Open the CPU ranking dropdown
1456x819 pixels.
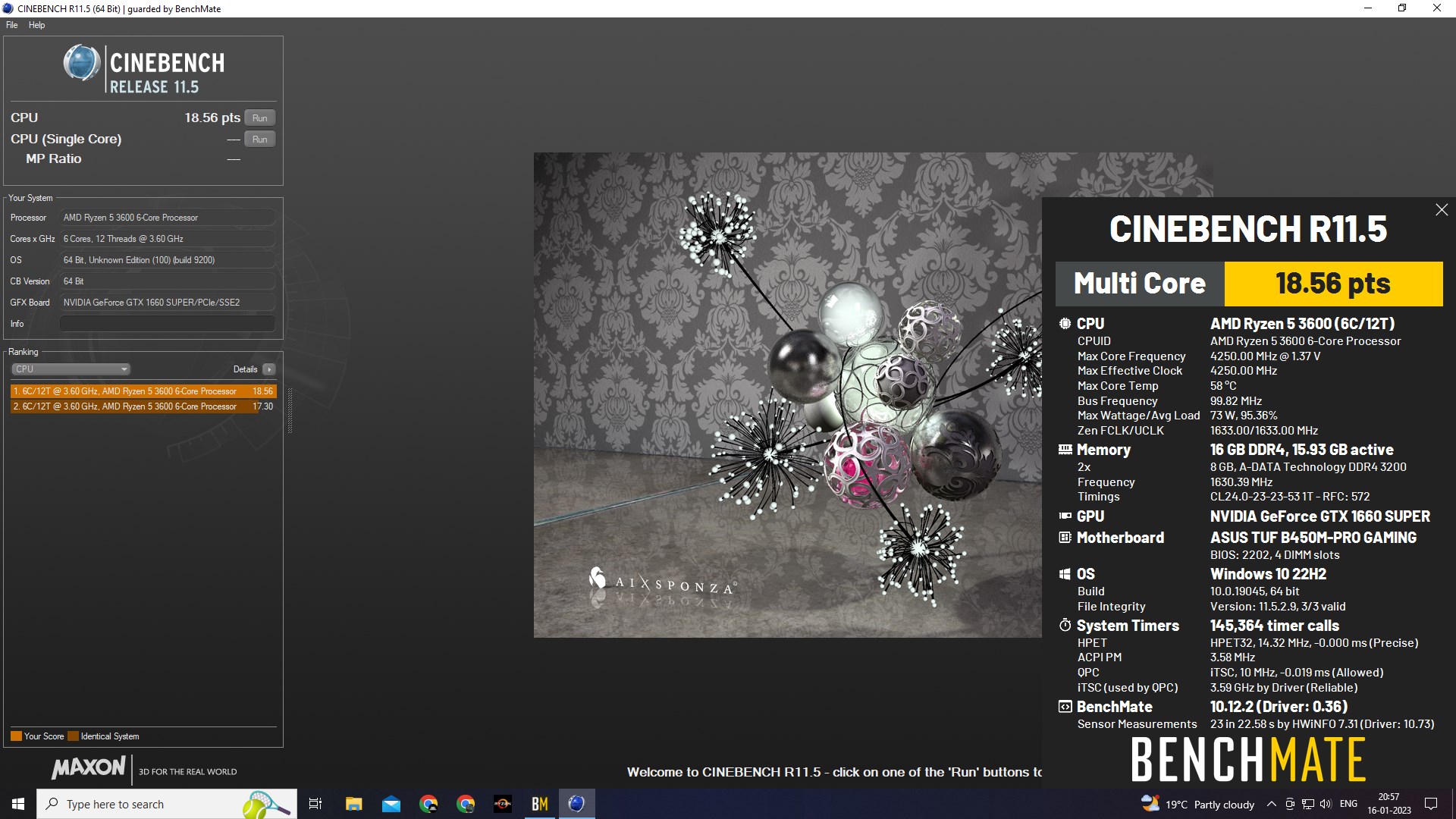[x=71, y=369]
